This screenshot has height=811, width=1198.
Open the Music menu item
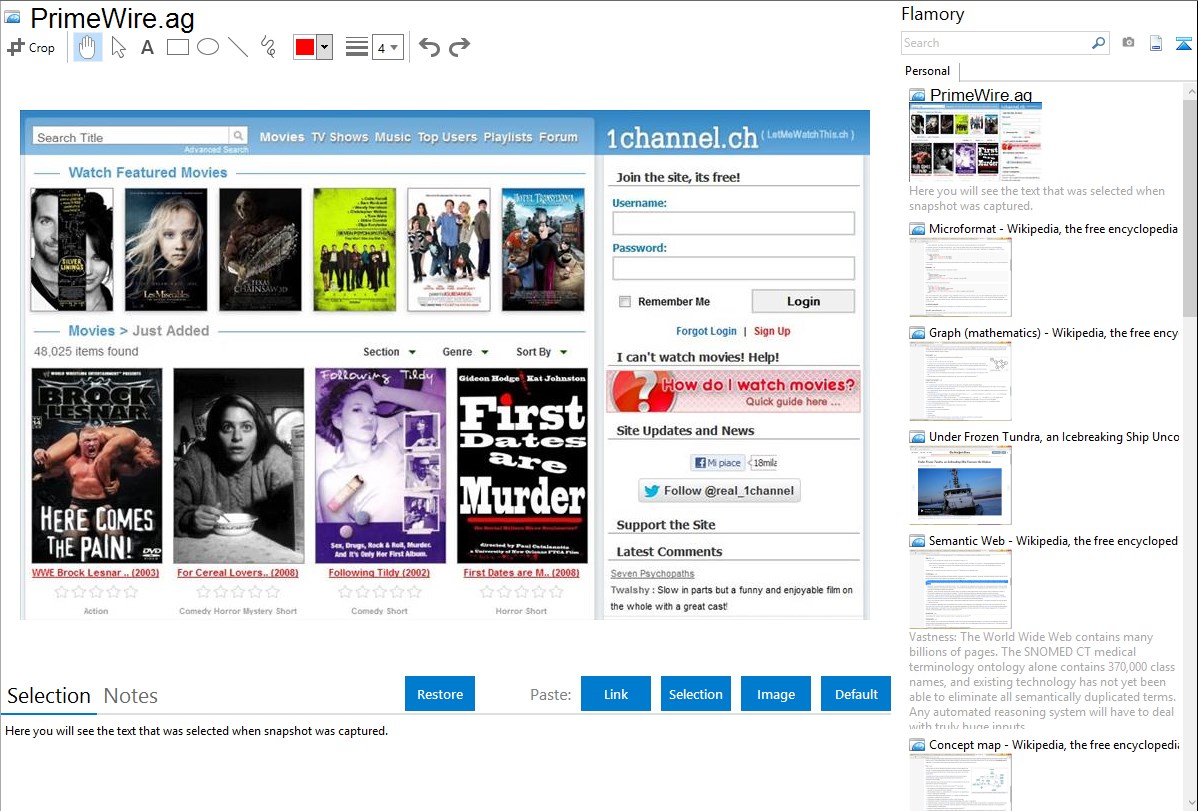(x=393, y=137)
